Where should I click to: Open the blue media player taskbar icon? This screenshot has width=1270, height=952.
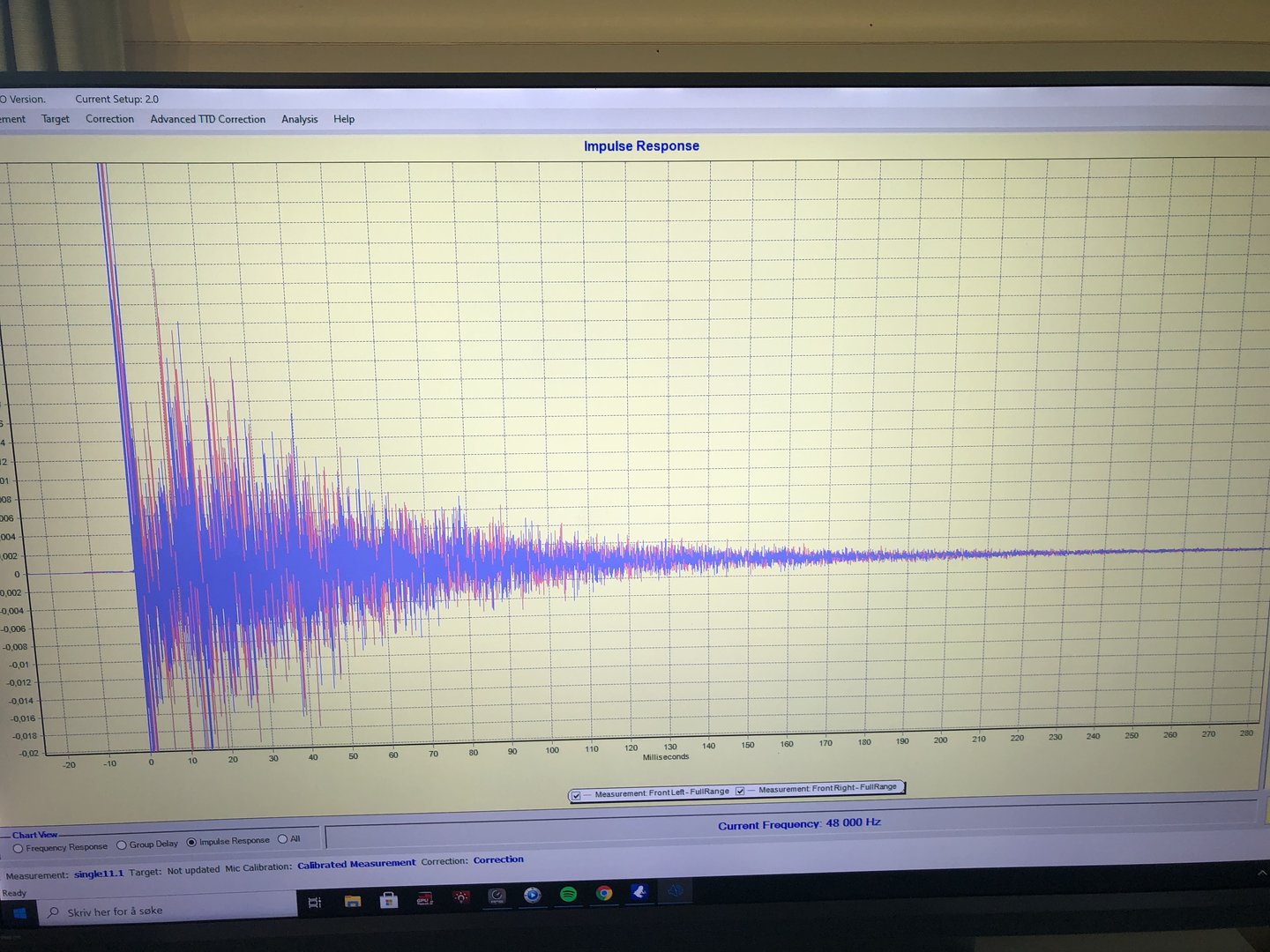tap(533, 896)
